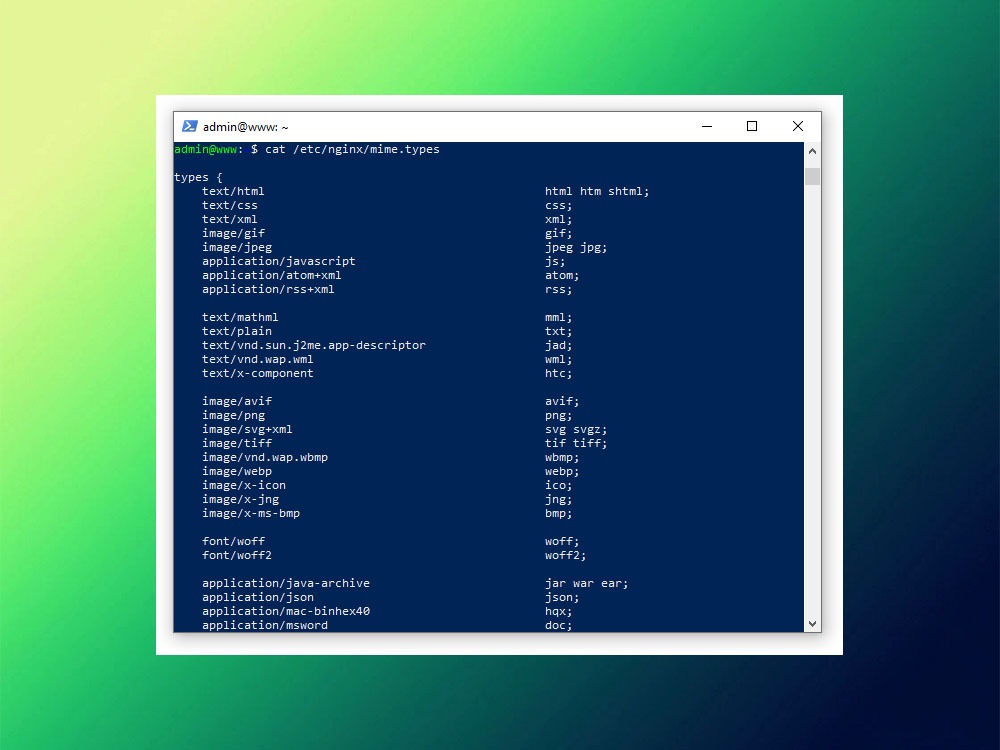Click the cat /etc/nginx/mime.types command

(x=352, y=149)
